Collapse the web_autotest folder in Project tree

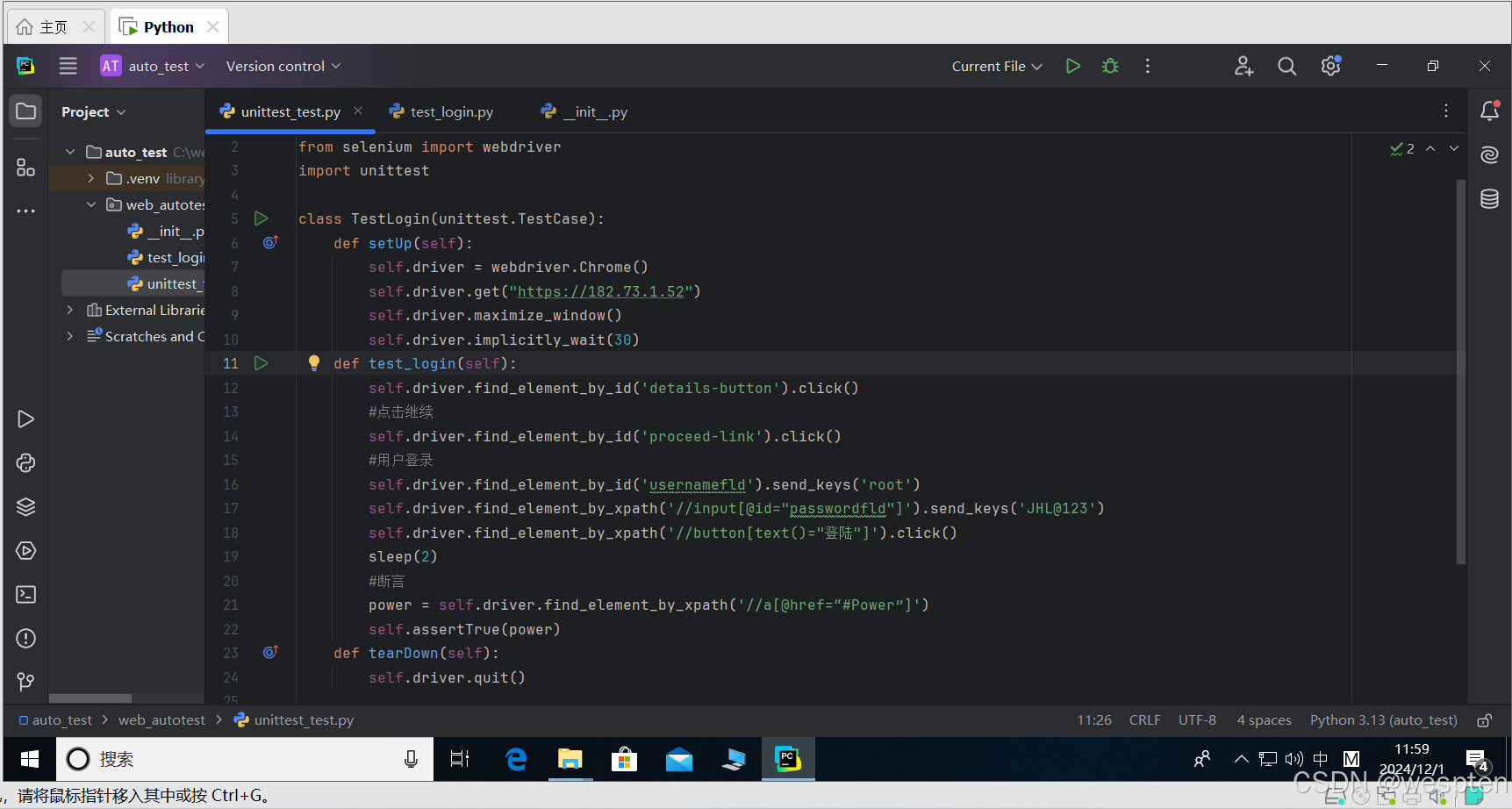pyautogui.click(x=91, y=204)
